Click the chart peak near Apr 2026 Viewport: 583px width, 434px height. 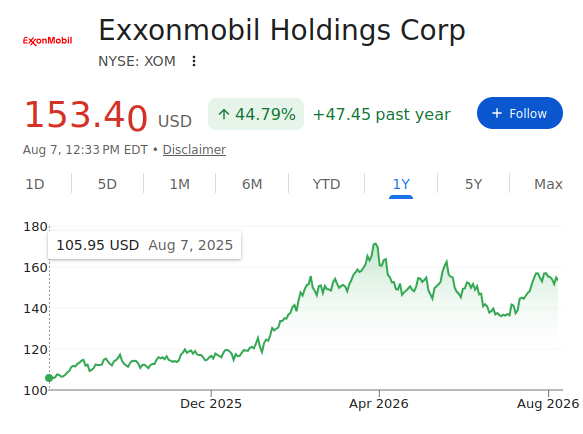pyautogui.click(x=375, y=244)
